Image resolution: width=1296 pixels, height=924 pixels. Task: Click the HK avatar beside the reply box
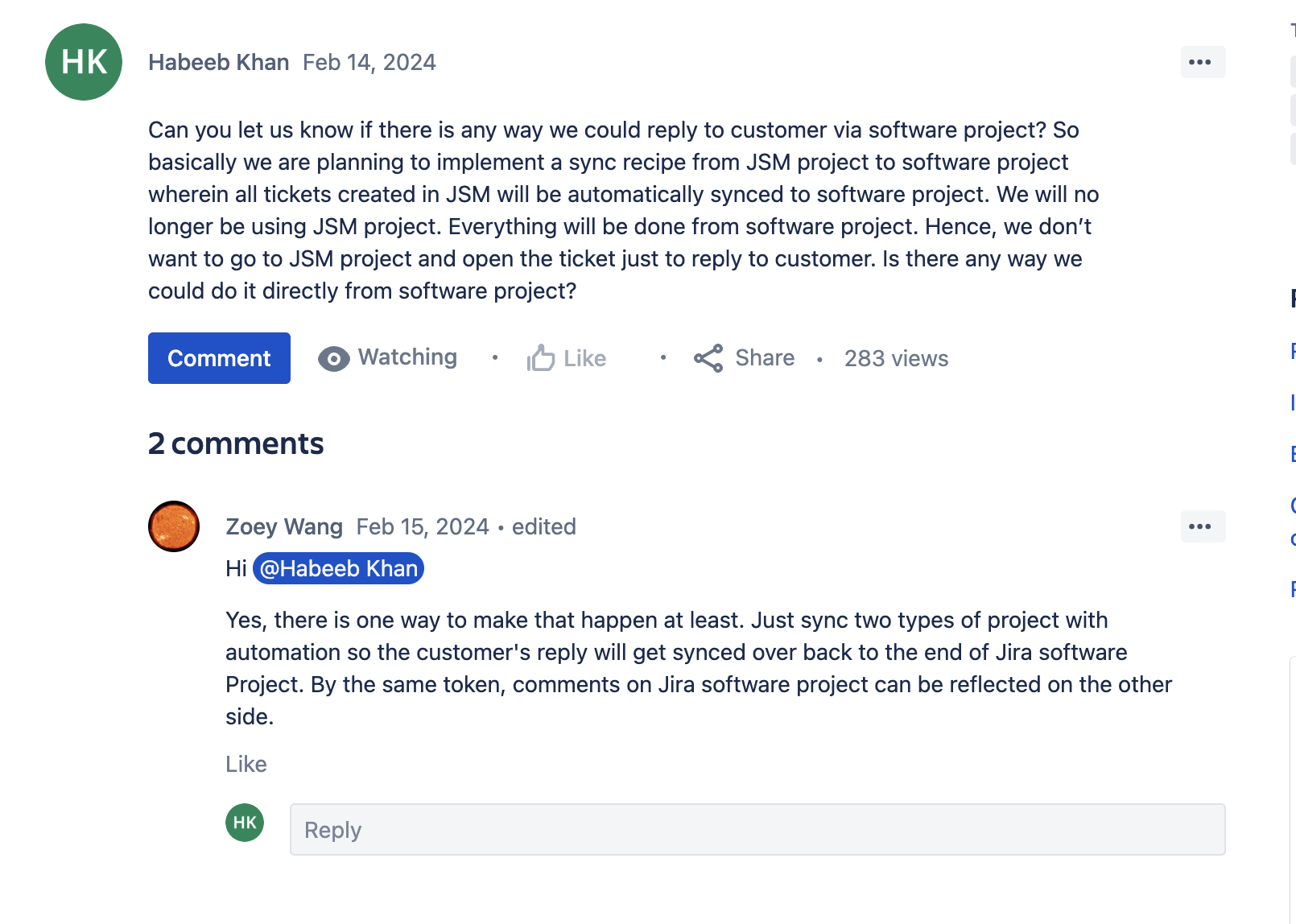[x=244, y=822]
